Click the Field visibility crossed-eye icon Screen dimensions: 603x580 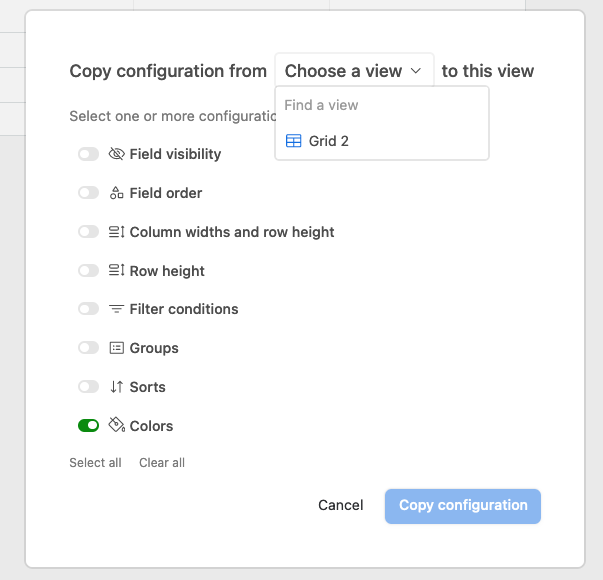[117, 154]
